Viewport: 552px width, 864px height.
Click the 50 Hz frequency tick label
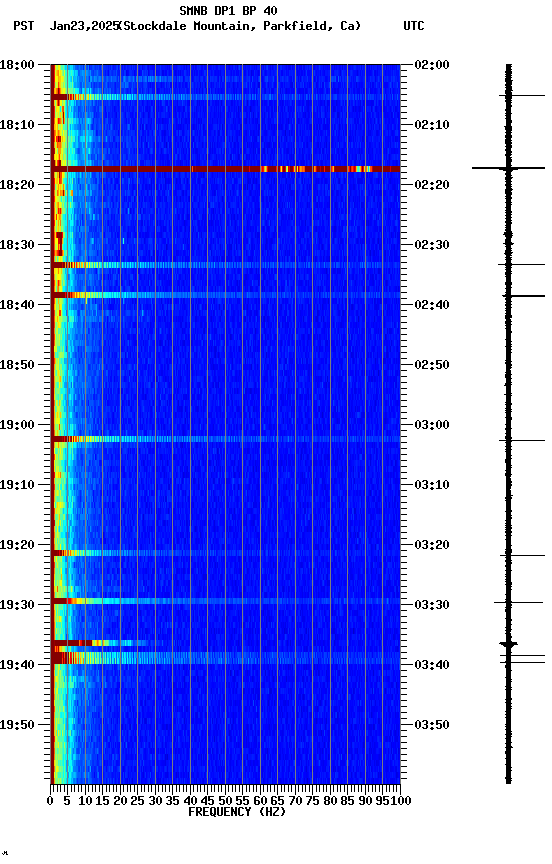(x=225, y=801)
